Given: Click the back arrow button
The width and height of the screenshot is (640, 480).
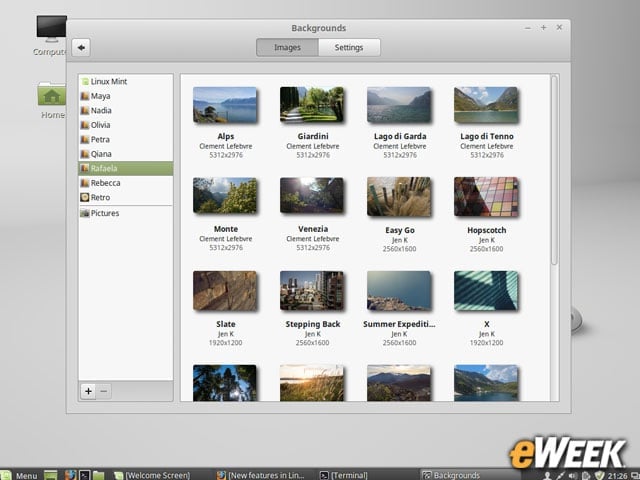Looking at the screenshot, I should click(x=81, y=47).
